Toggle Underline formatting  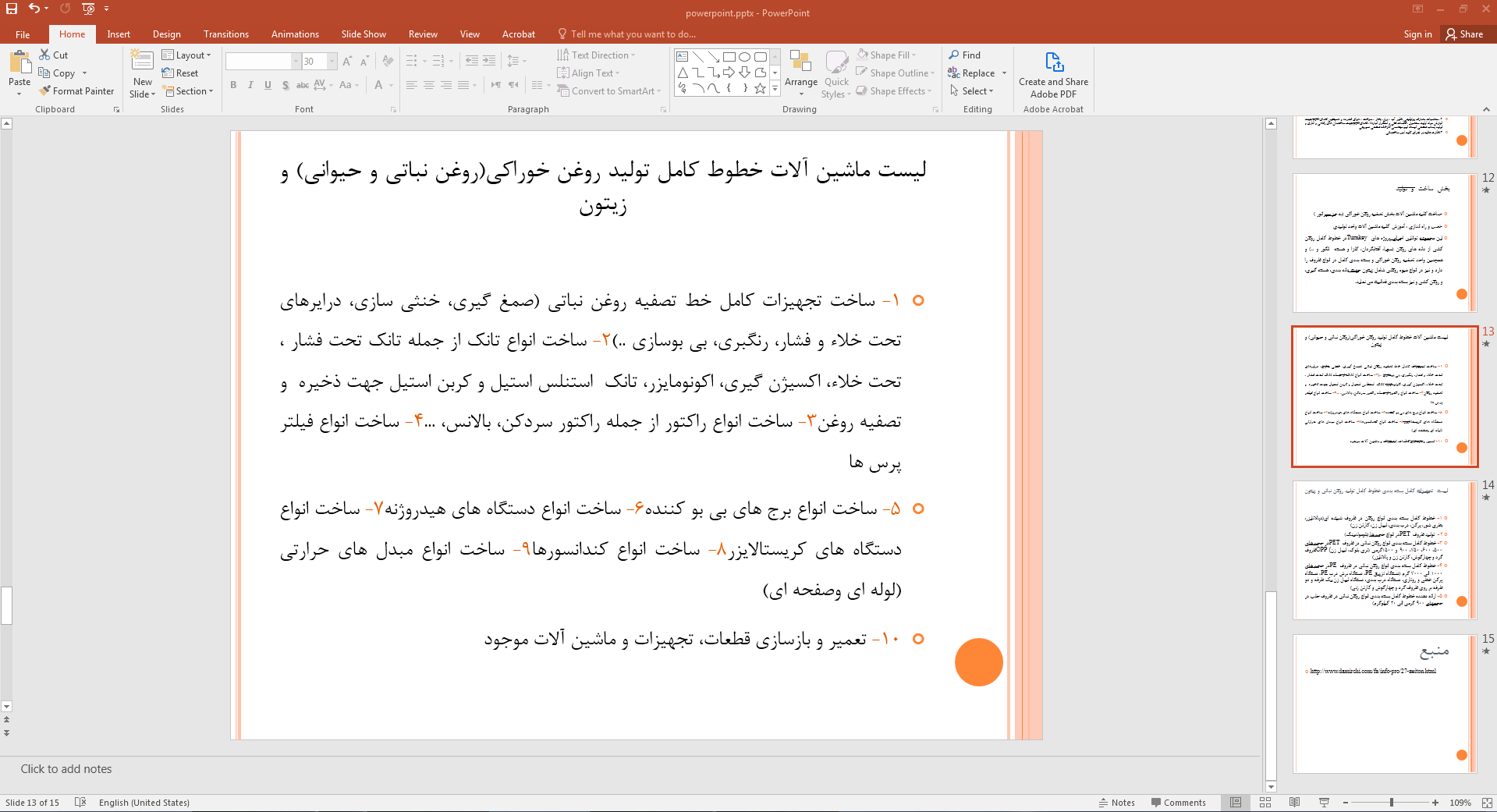point(268,85)
